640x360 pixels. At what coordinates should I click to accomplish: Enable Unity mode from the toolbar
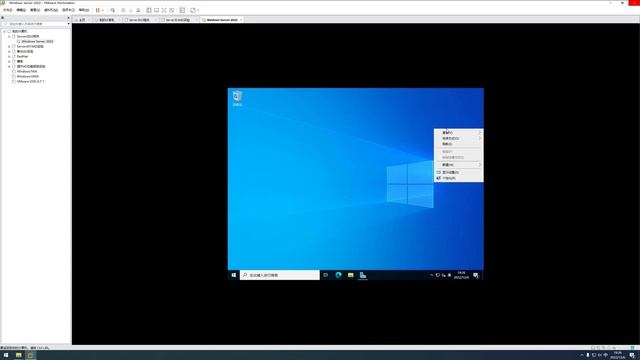coord(171,10)
